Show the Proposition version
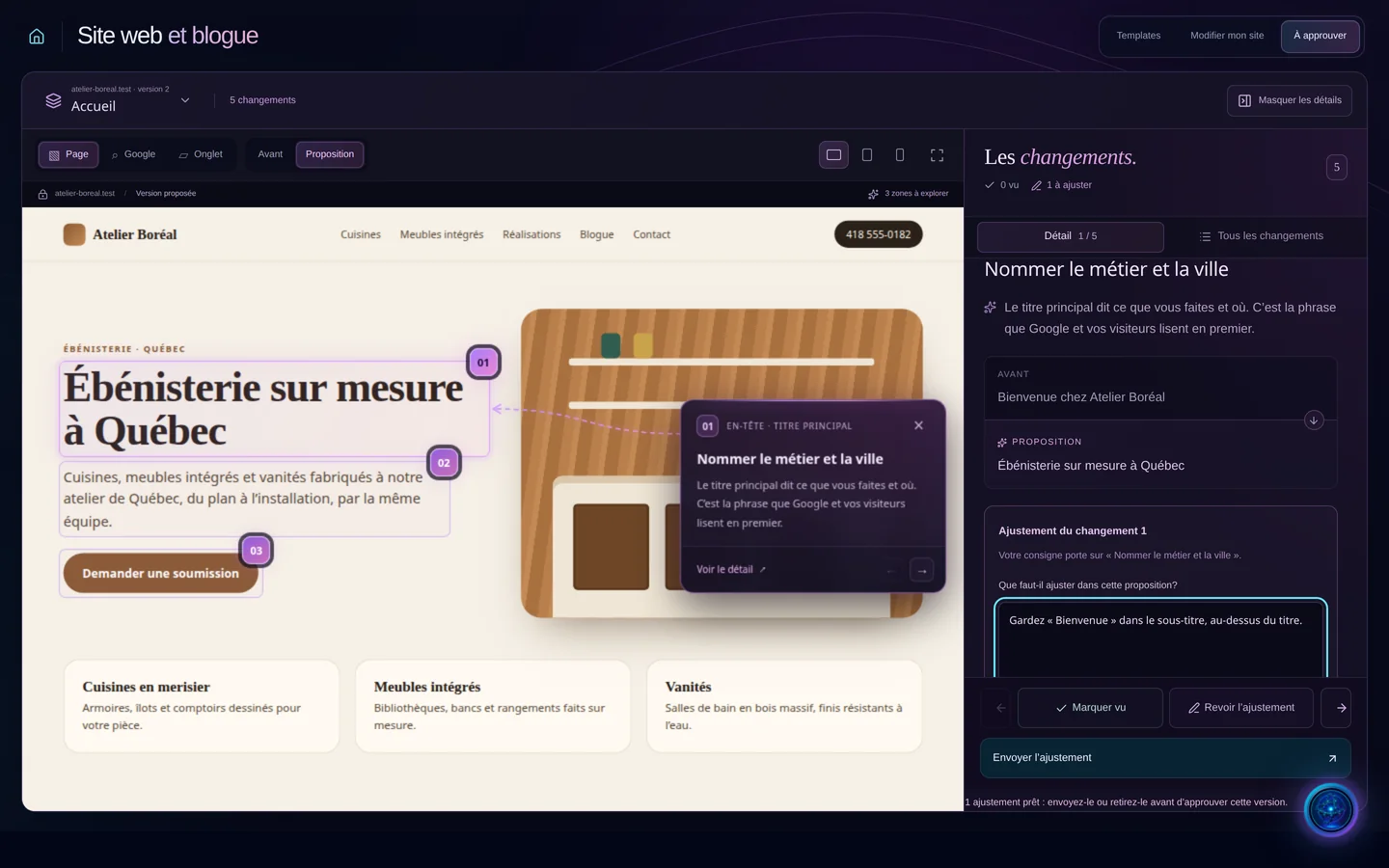This screenshot has height=868, width=1389. pyautogui.click(x=330, y=154)
